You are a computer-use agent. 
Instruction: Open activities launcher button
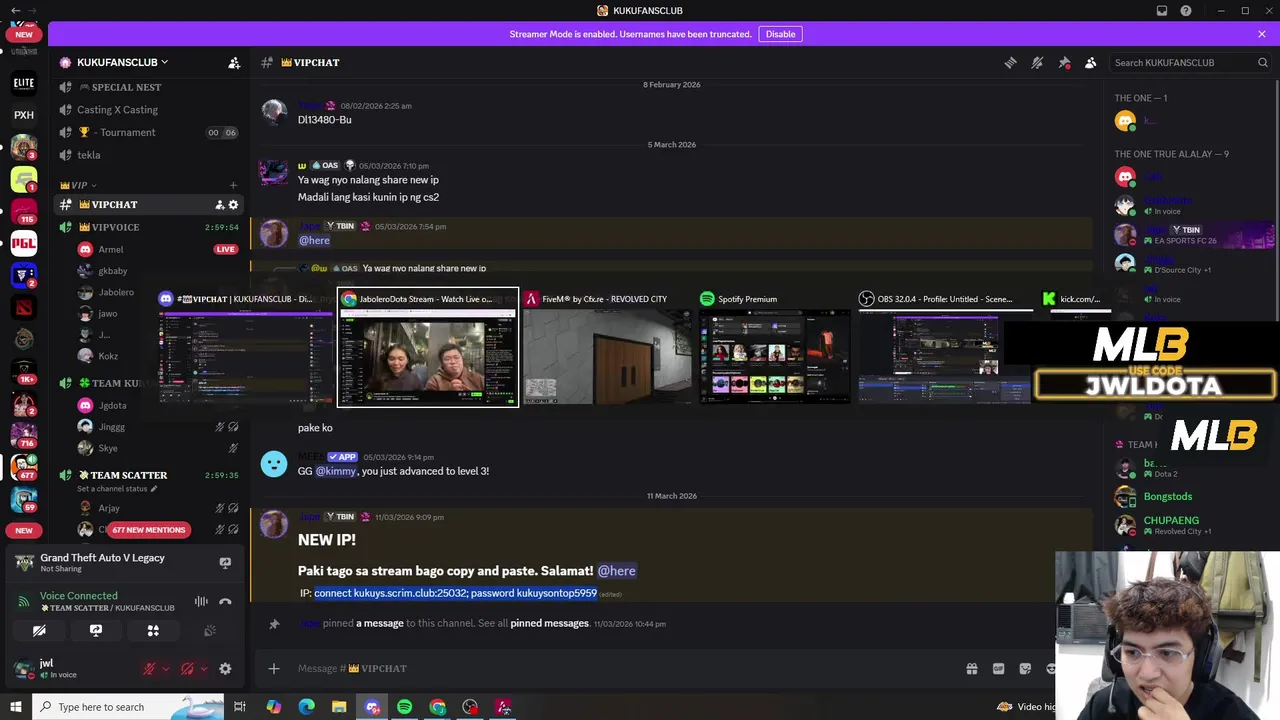point(153,631)
